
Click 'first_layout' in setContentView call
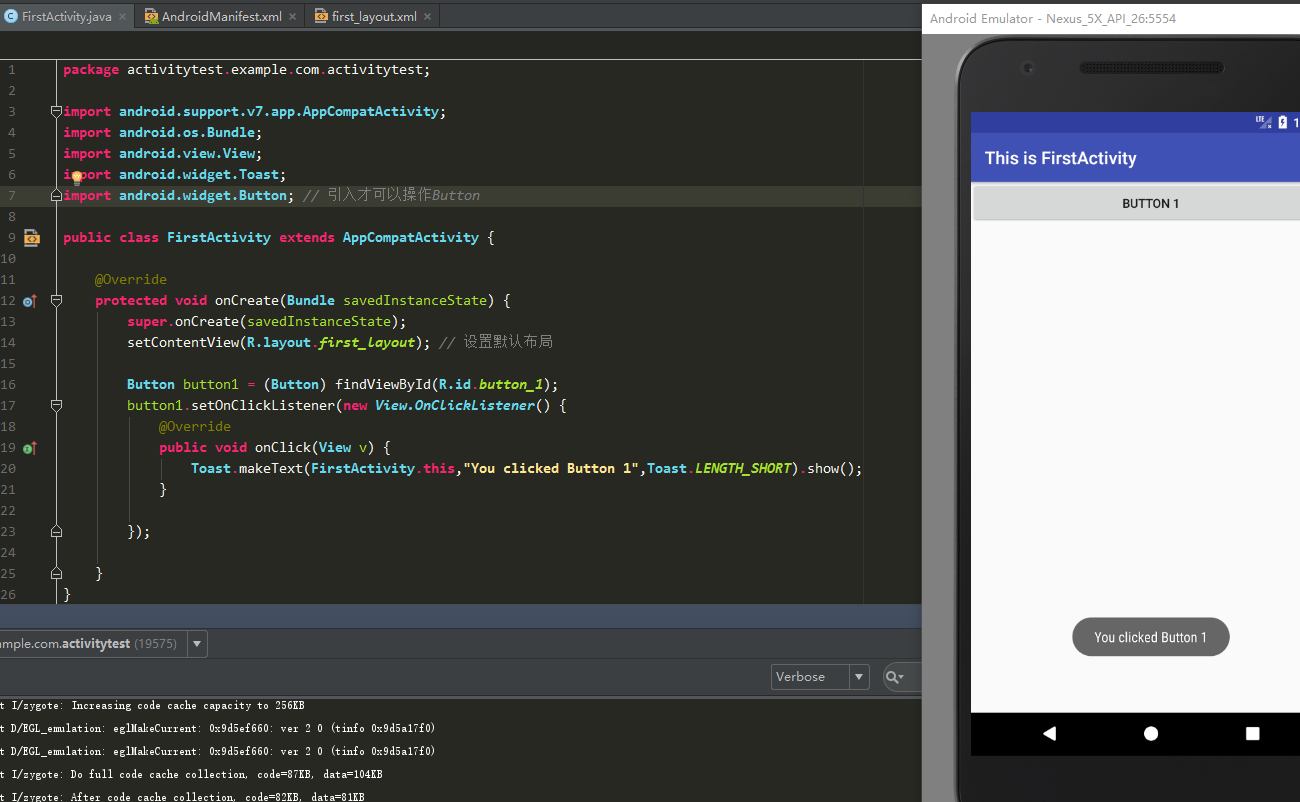pyautogui.click(x=367, y=343)
